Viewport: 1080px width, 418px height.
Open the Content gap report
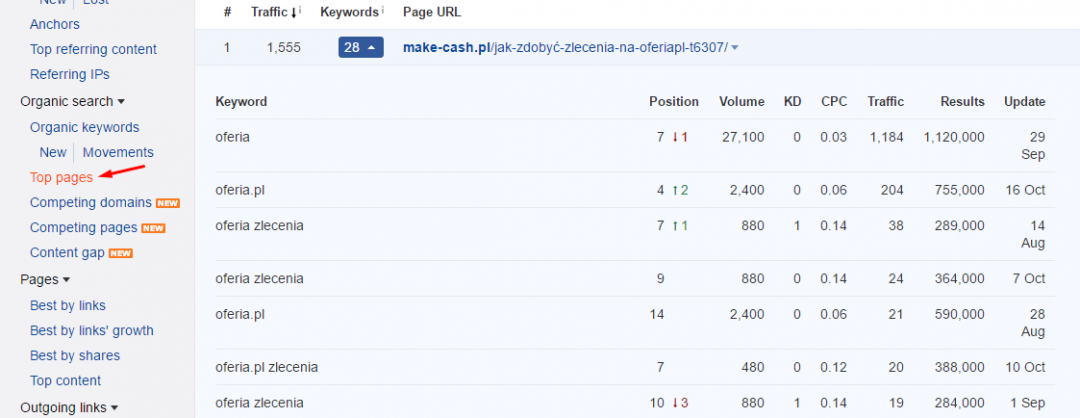pyautogui.click(x=67, y=253)
